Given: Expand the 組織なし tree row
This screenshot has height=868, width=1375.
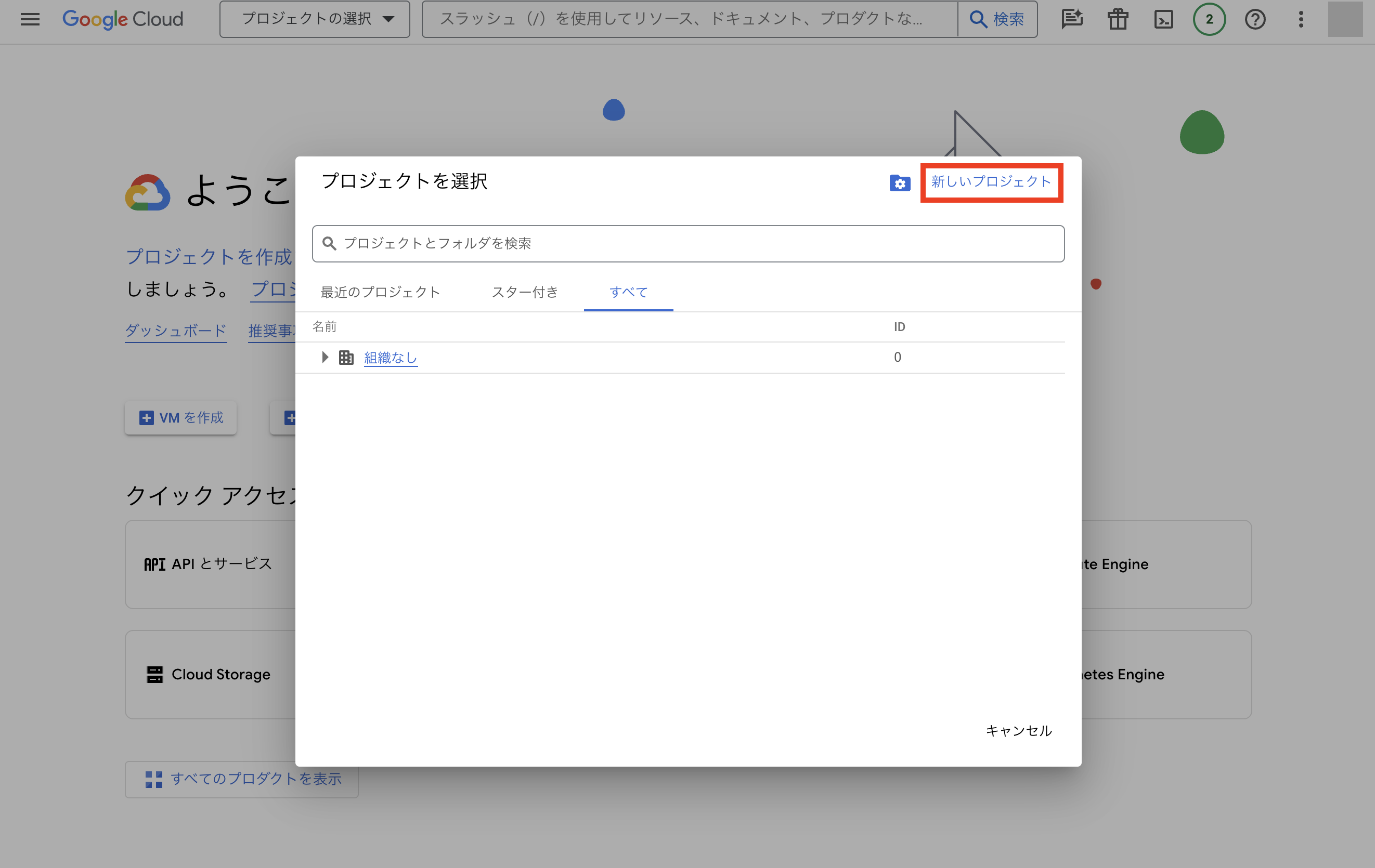Looking at the screenshot, I should (325, 358).
